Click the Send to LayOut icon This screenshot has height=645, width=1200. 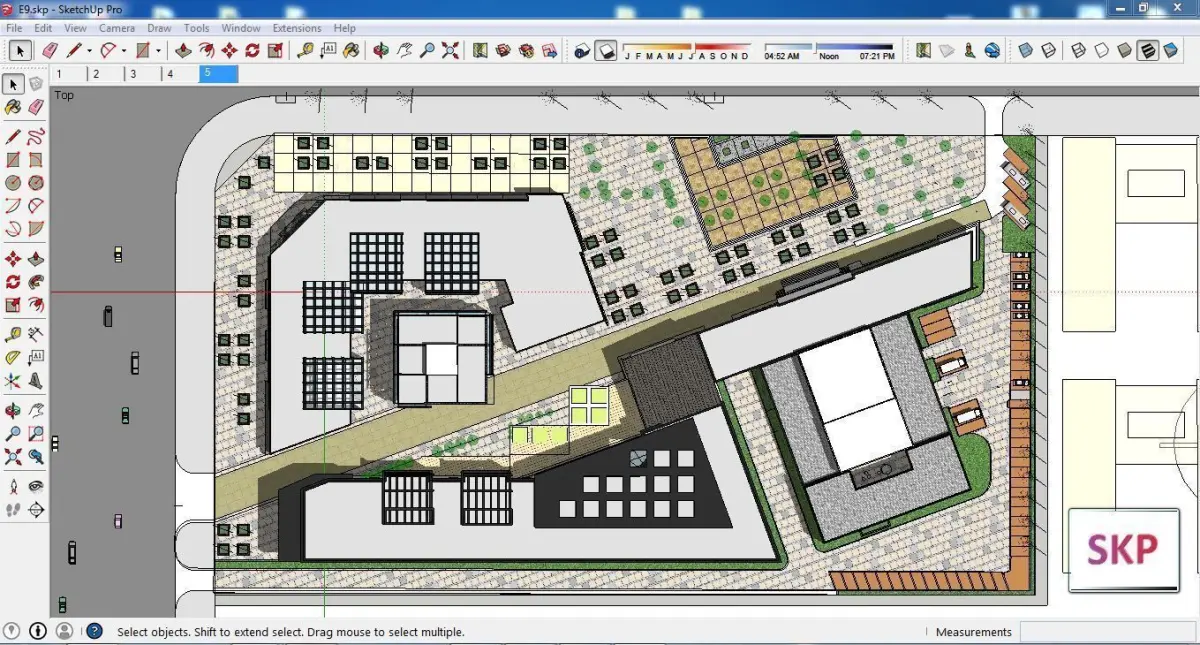pos(549,50)
